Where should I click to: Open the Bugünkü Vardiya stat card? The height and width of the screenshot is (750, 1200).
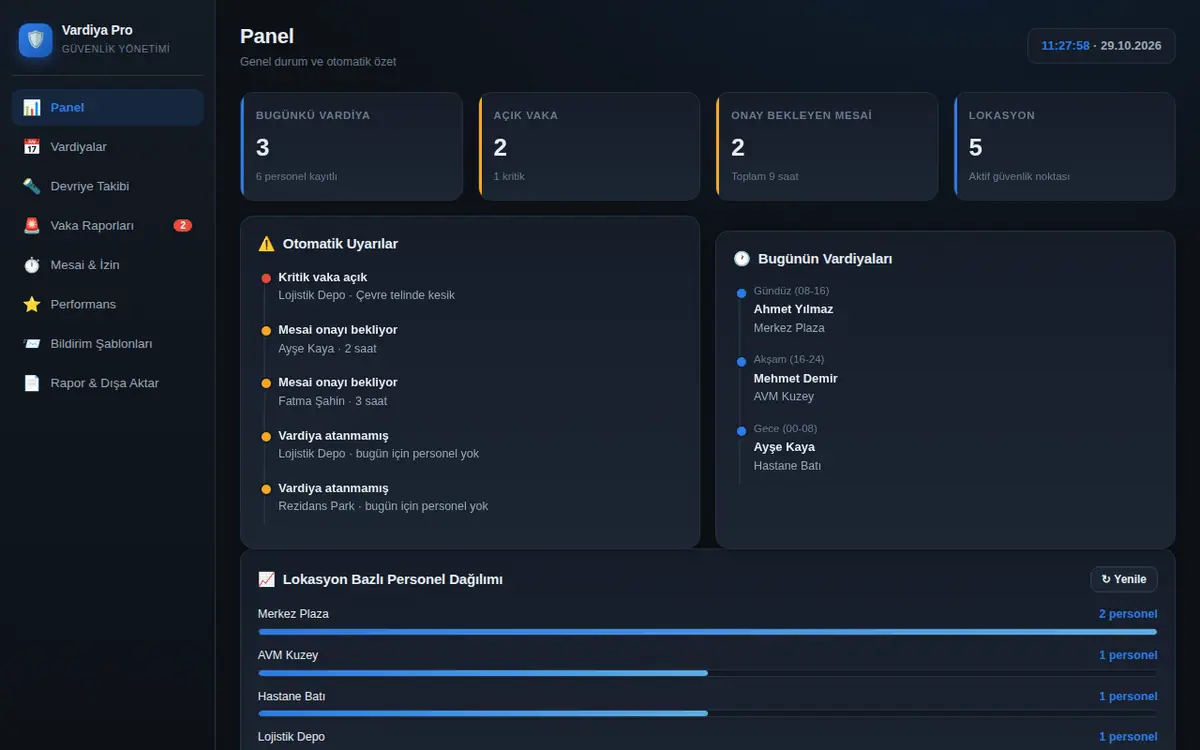(351, 146)
